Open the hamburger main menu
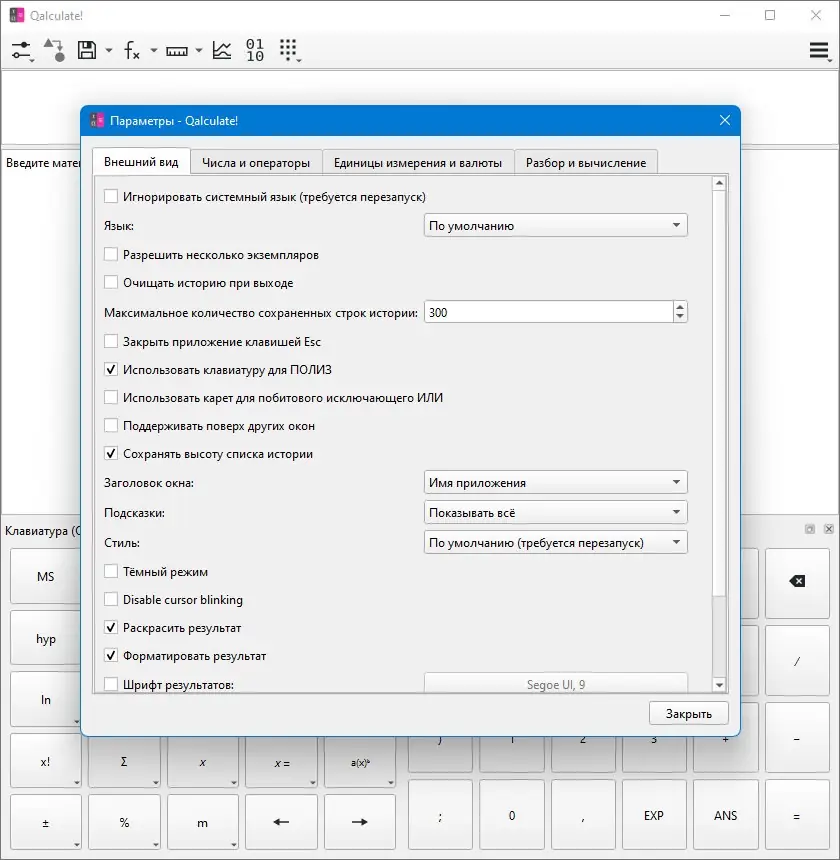The image size is (840, 860). point(820,50)
